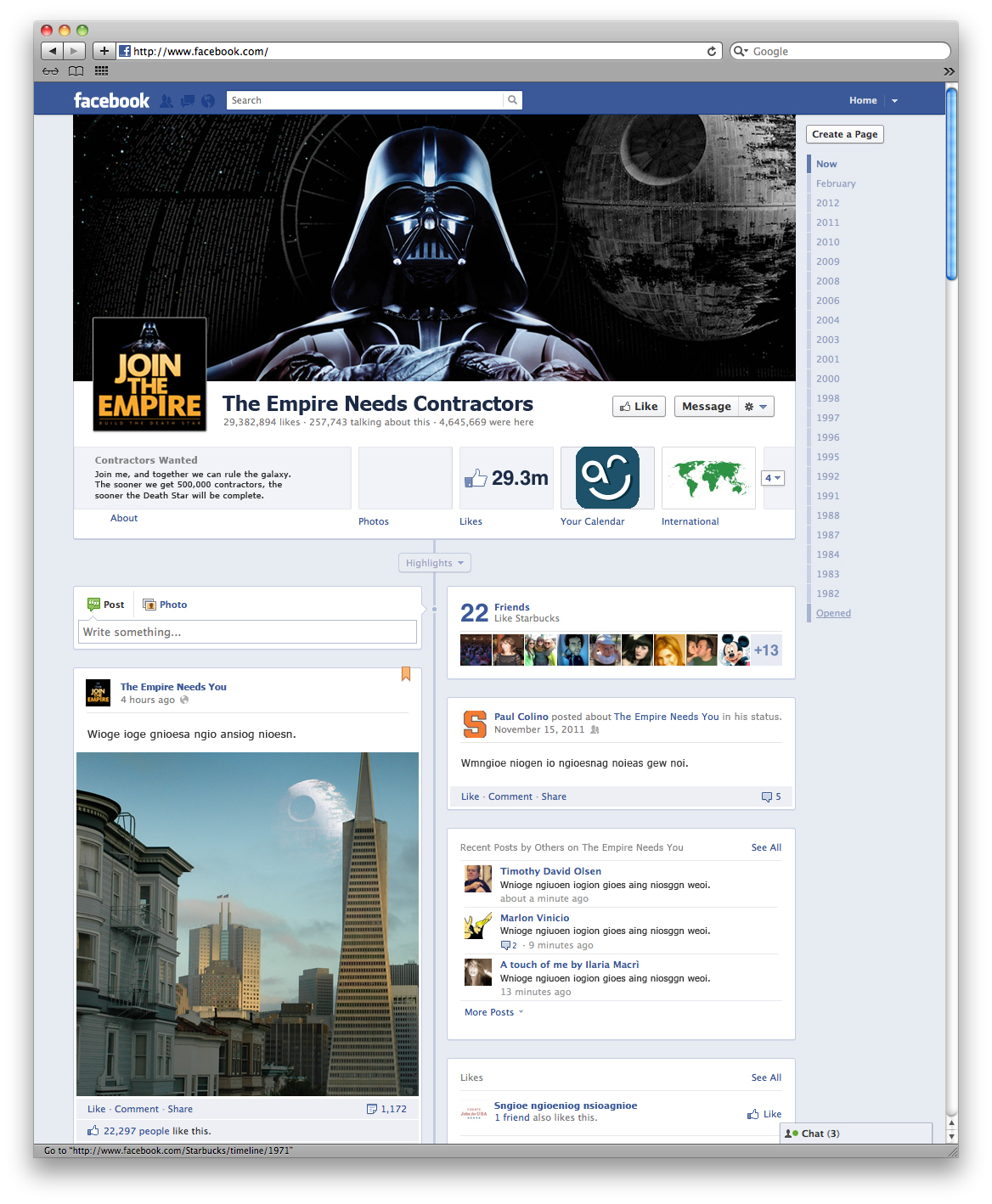The width and height of the screenshot is (992, 1204).
Task: Click the facebook logo
Action: [111, 100]
